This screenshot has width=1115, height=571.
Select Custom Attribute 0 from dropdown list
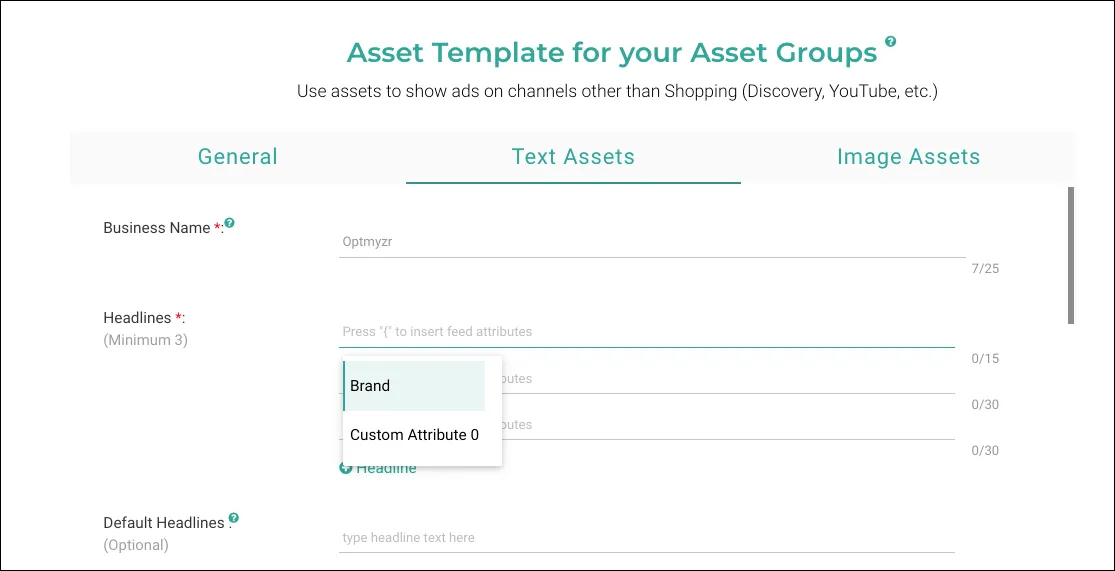point(414,435)
